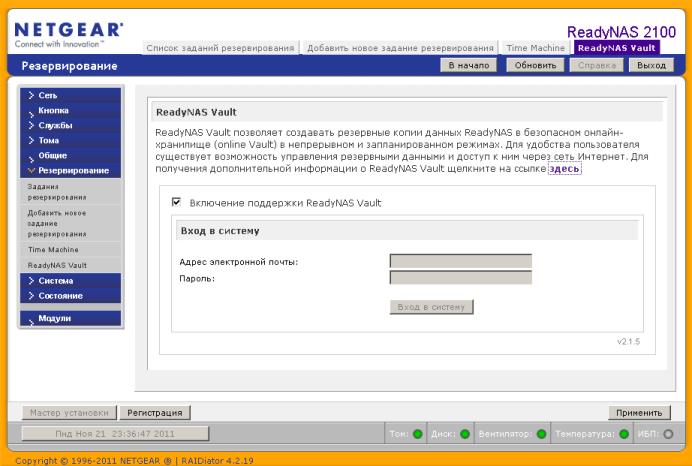Click the grey ИБП status LED
Screen dimensions: 692x466
click(x=668, y=434)
